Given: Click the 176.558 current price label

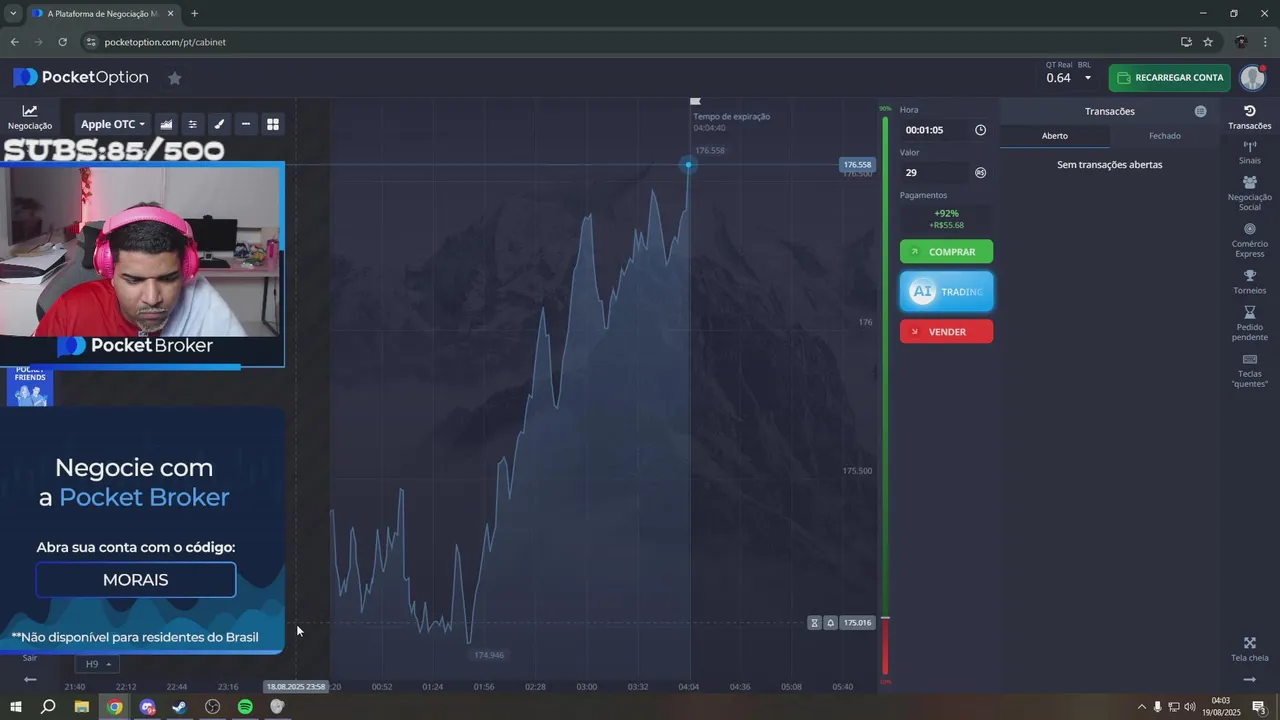Looking at the screenshot, I should 857,165.
